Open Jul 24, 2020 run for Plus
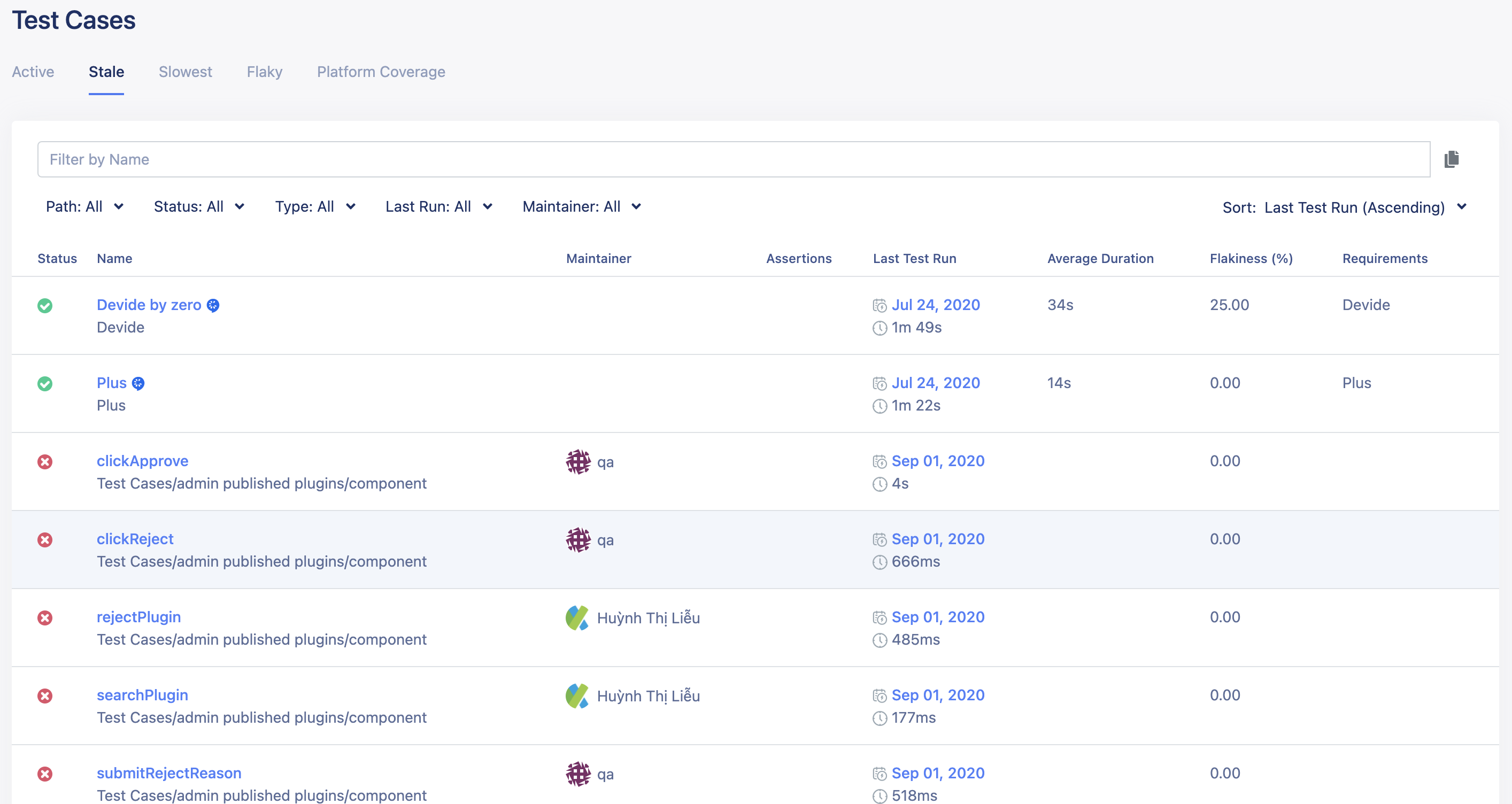The width and height of the screenshot is (1512, 804). coord(936,383)
